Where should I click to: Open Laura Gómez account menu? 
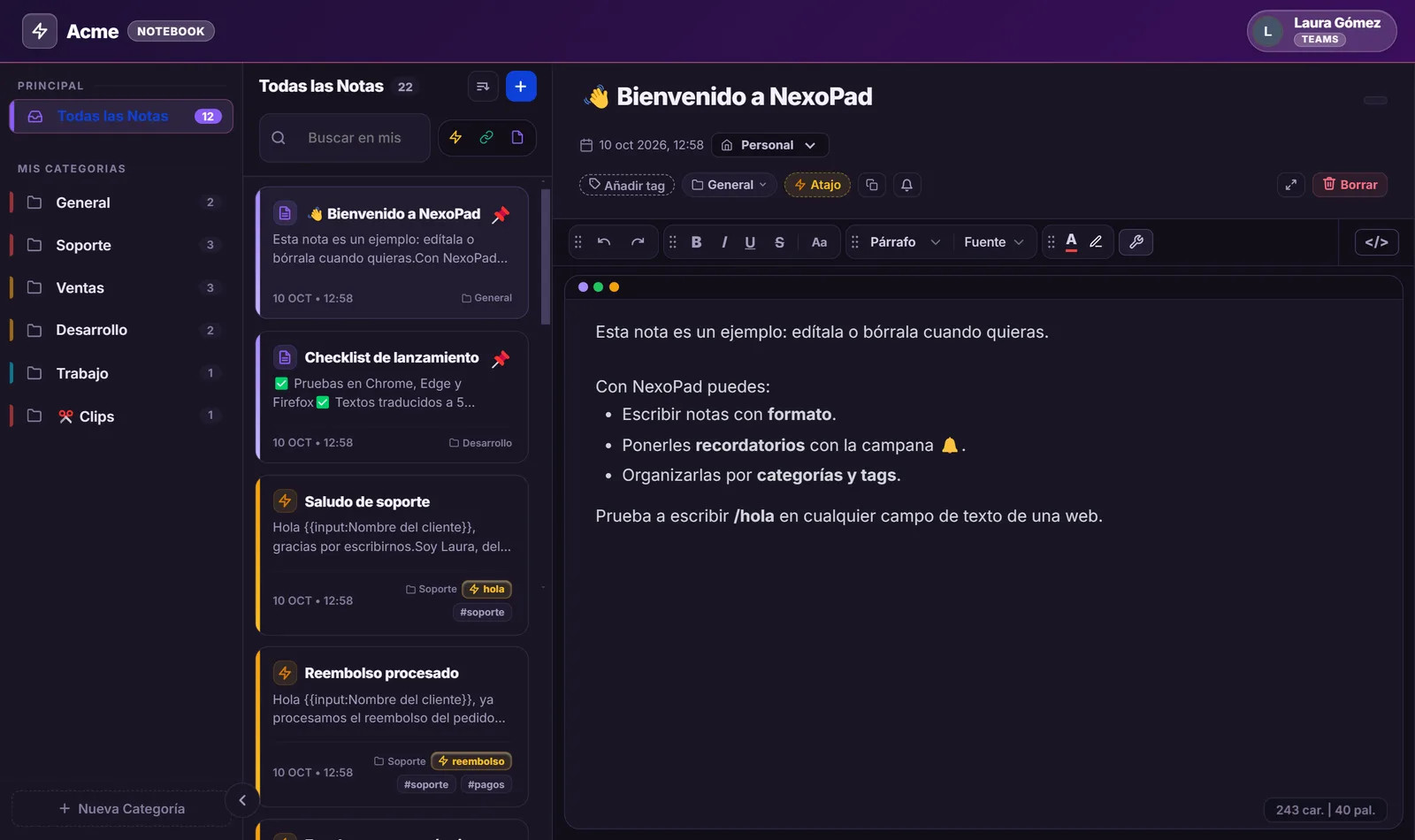coord(1322,31)
